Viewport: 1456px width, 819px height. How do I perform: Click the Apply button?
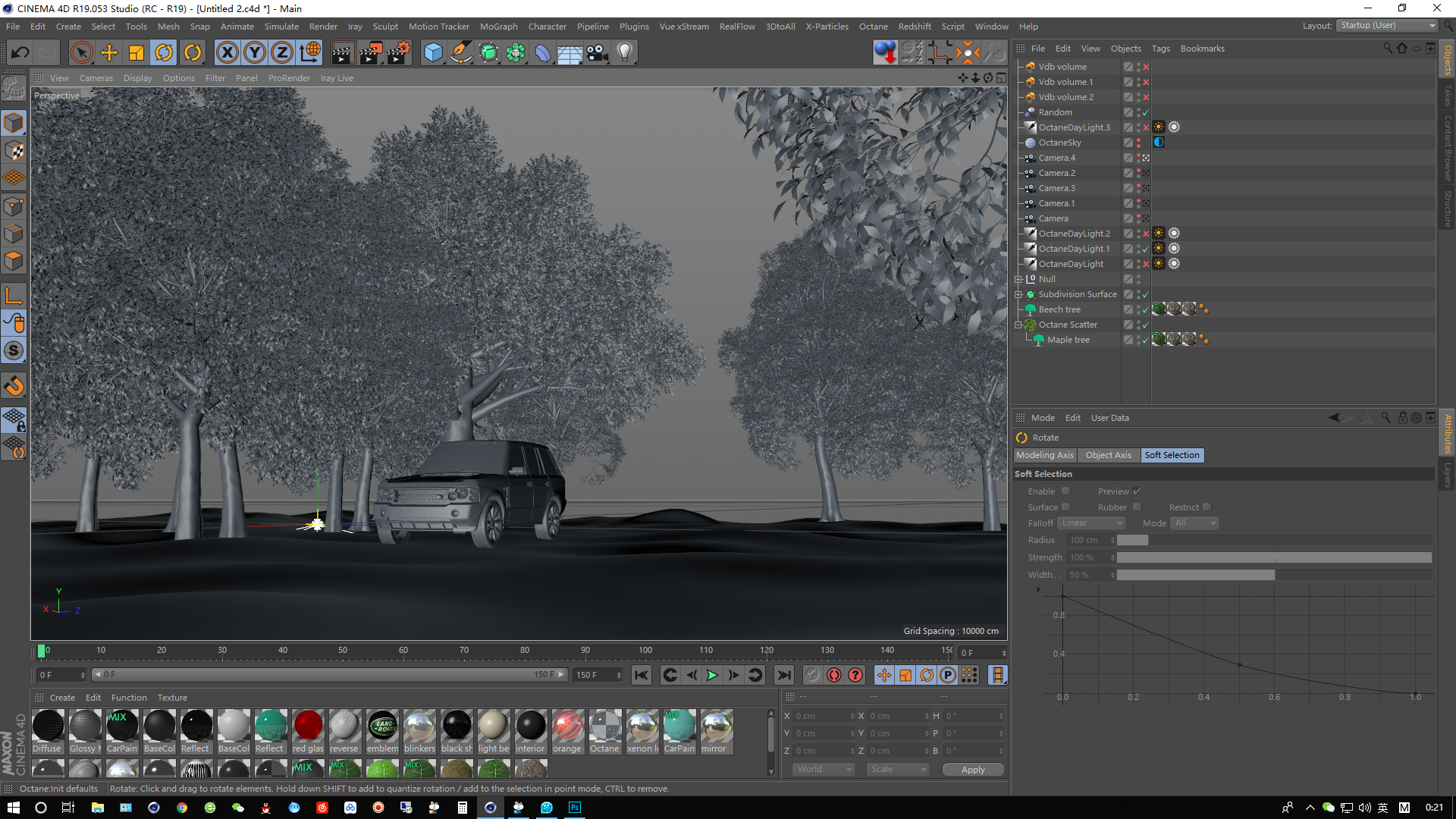[973, 769]
